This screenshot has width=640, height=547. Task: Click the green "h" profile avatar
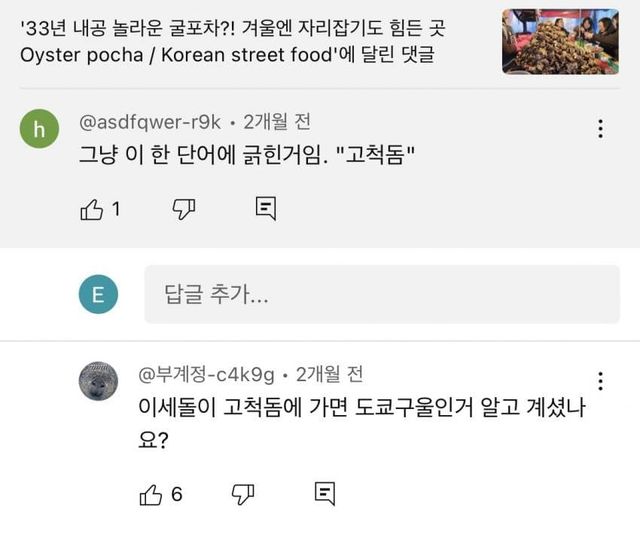40,128
